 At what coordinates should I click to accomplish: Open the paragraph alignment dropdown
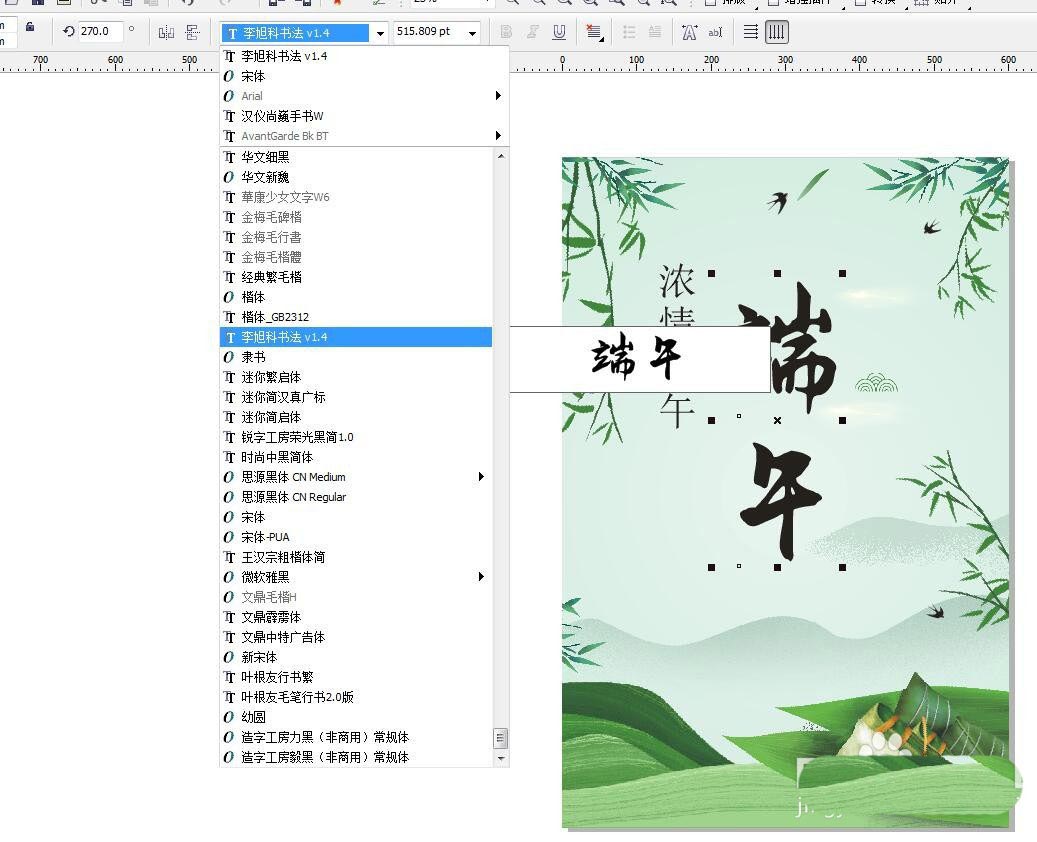(595, 32)
